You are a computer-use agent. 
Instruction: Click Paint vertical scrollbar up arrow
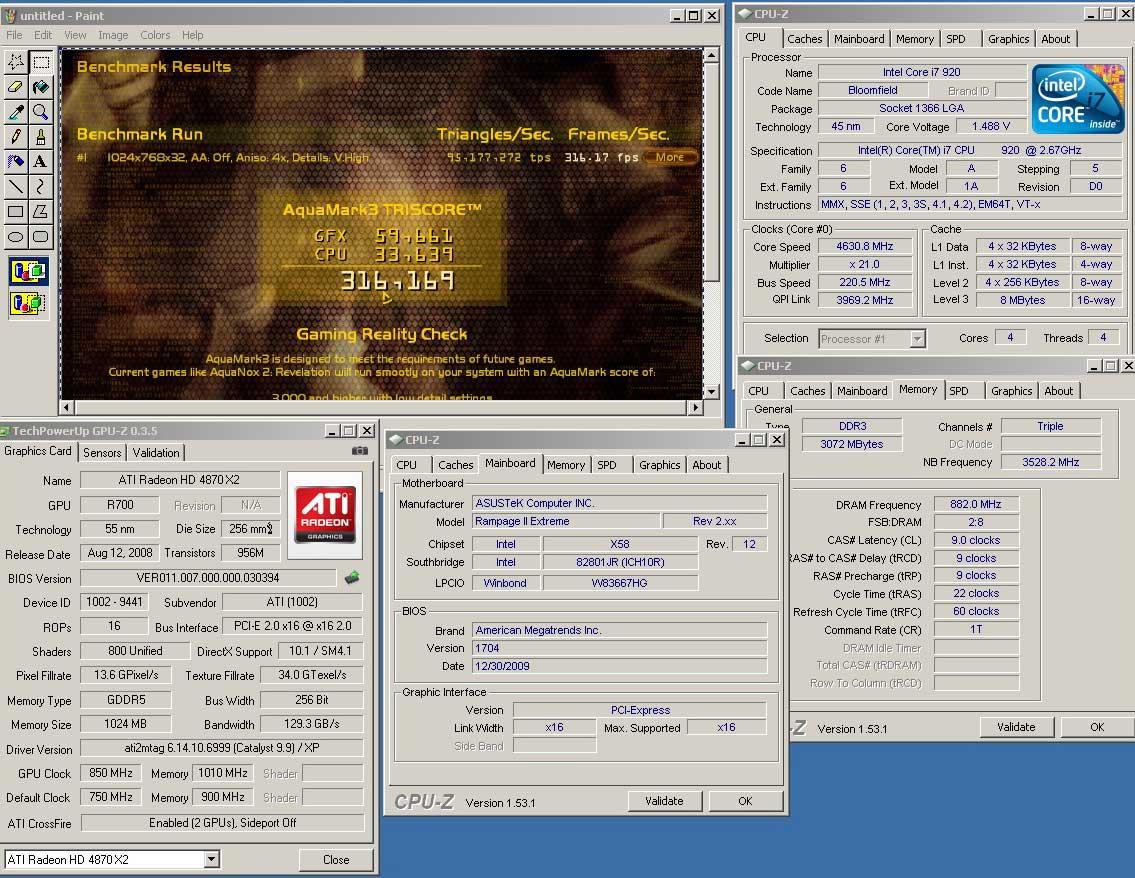[712, 55]
